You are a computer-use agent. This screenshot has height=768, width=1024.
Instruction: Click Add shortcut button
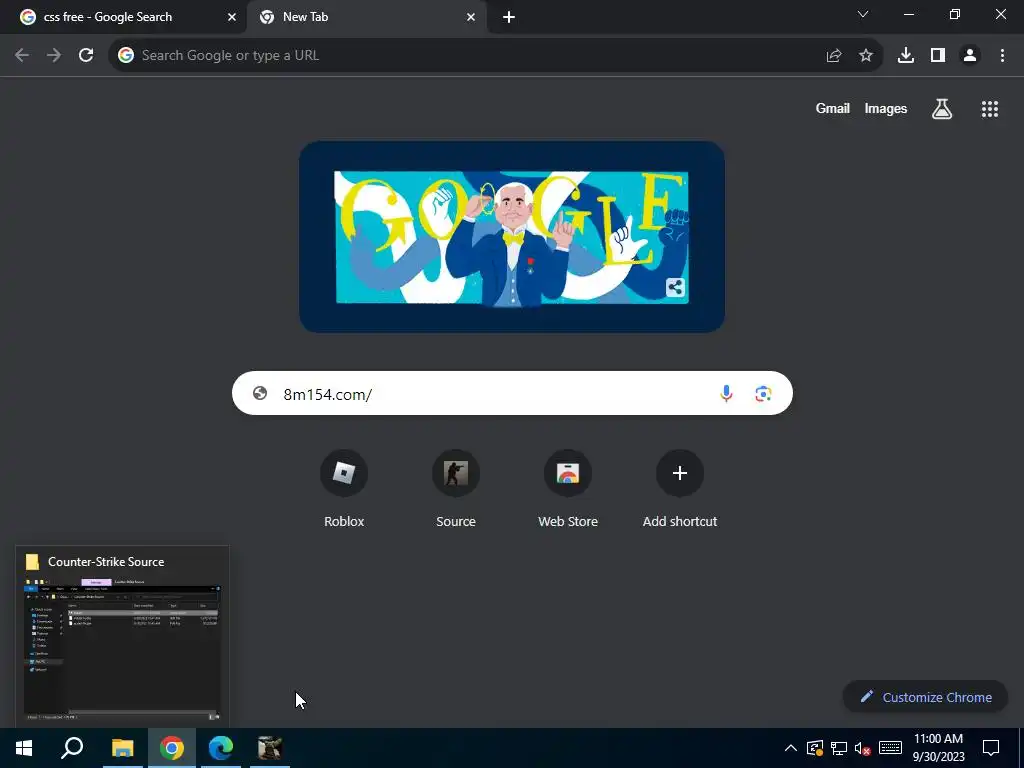[x=680, y=488]
